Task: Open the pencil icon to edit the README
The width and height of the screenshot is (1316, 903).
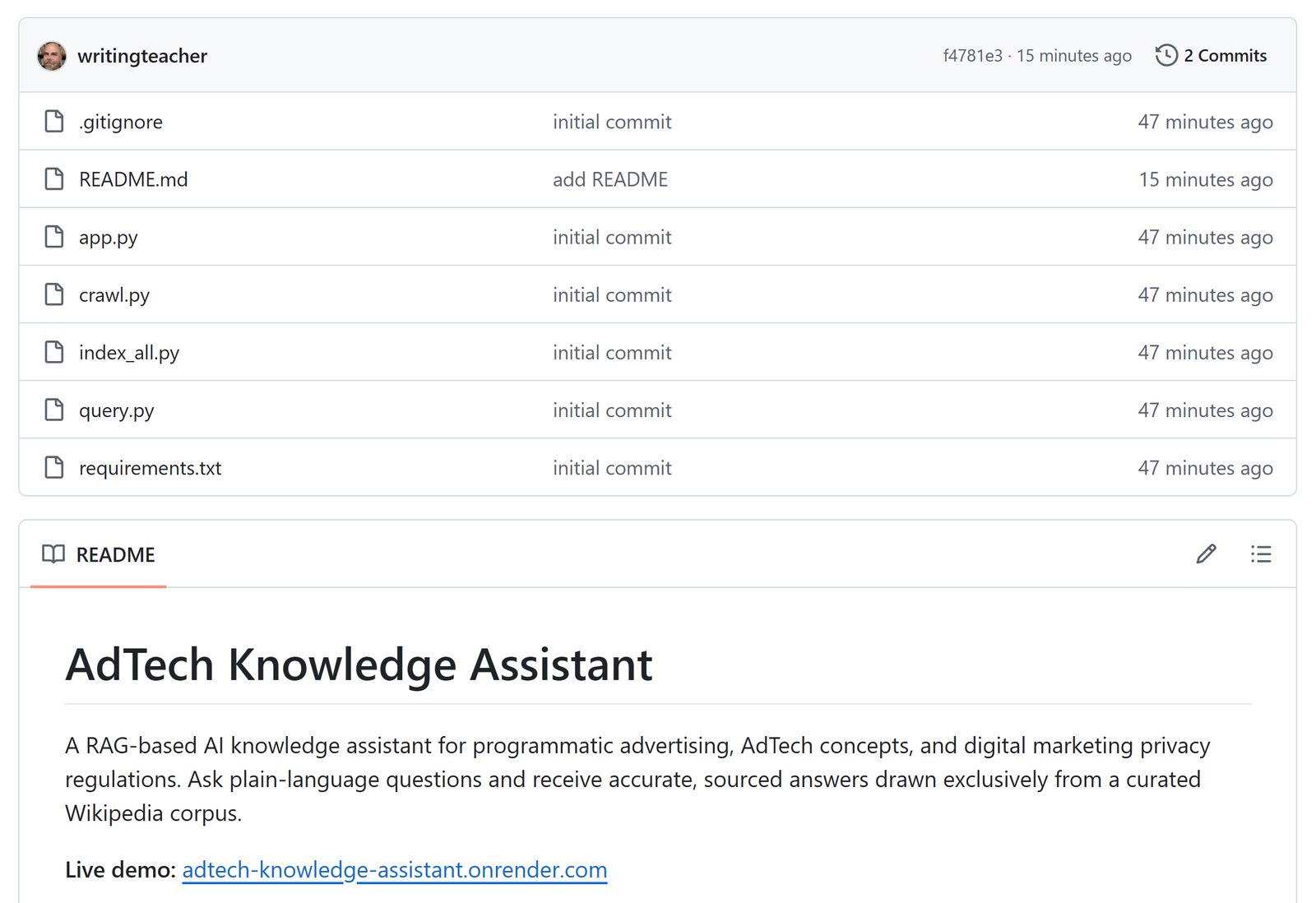Action: (x=1206, y=554)
